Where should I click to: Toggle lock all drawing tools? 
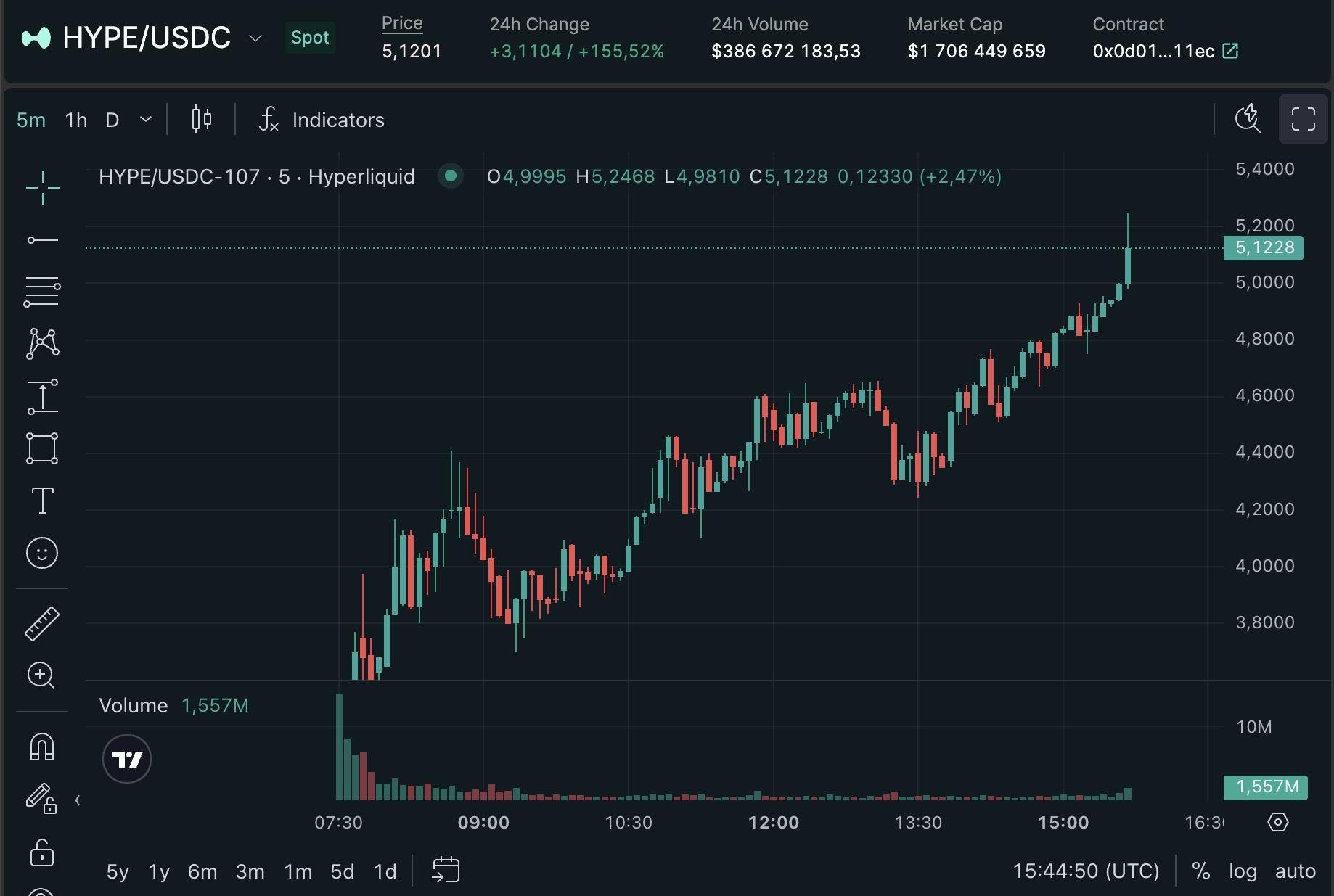pos(42,852)
